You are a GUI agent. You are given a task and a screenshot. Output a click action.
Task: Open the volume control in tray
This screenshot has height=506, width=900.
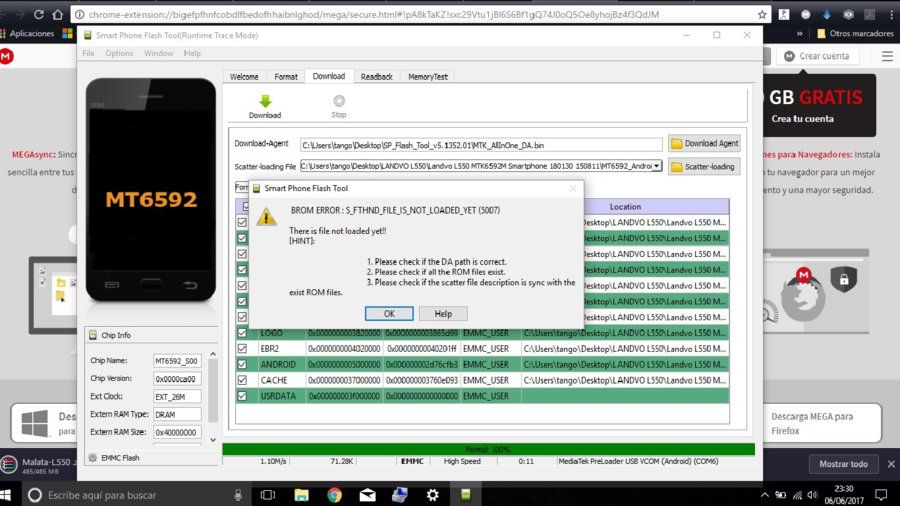pos(812,495)
